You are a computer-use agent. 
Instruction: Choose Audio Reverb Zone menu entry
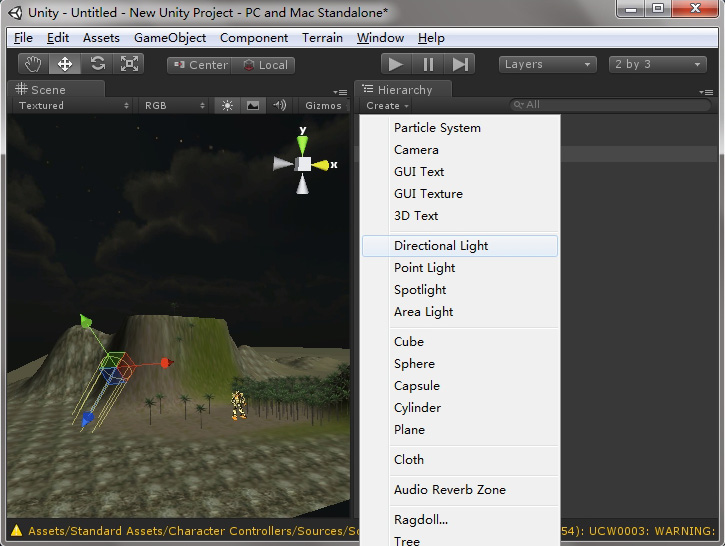pyautogui.click(x=460, y=490)
